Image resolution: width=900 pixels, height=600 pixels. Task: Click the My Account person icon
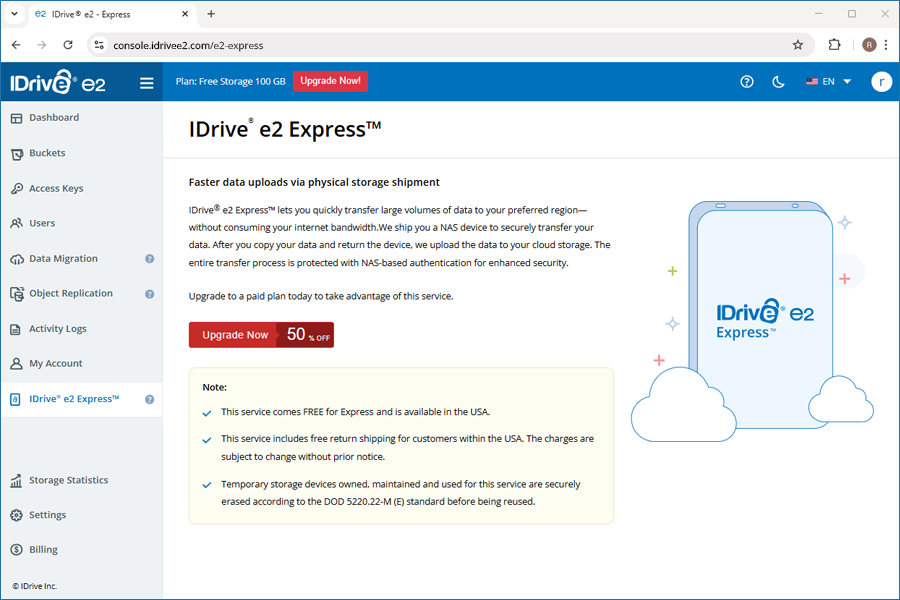pos(16,363)
